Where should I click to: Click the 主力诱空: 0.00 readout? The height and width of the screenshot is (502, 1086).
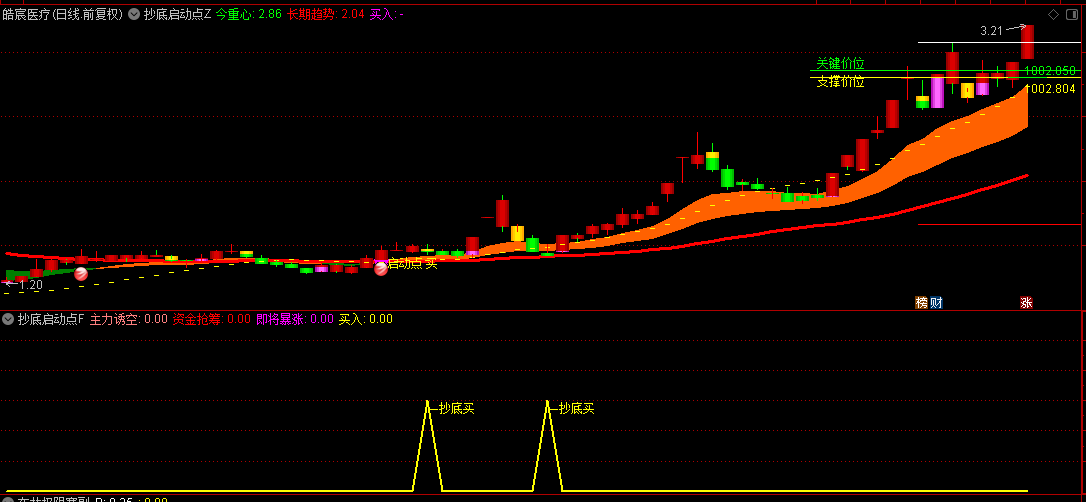pyautogui.click(x=129, y=319)
